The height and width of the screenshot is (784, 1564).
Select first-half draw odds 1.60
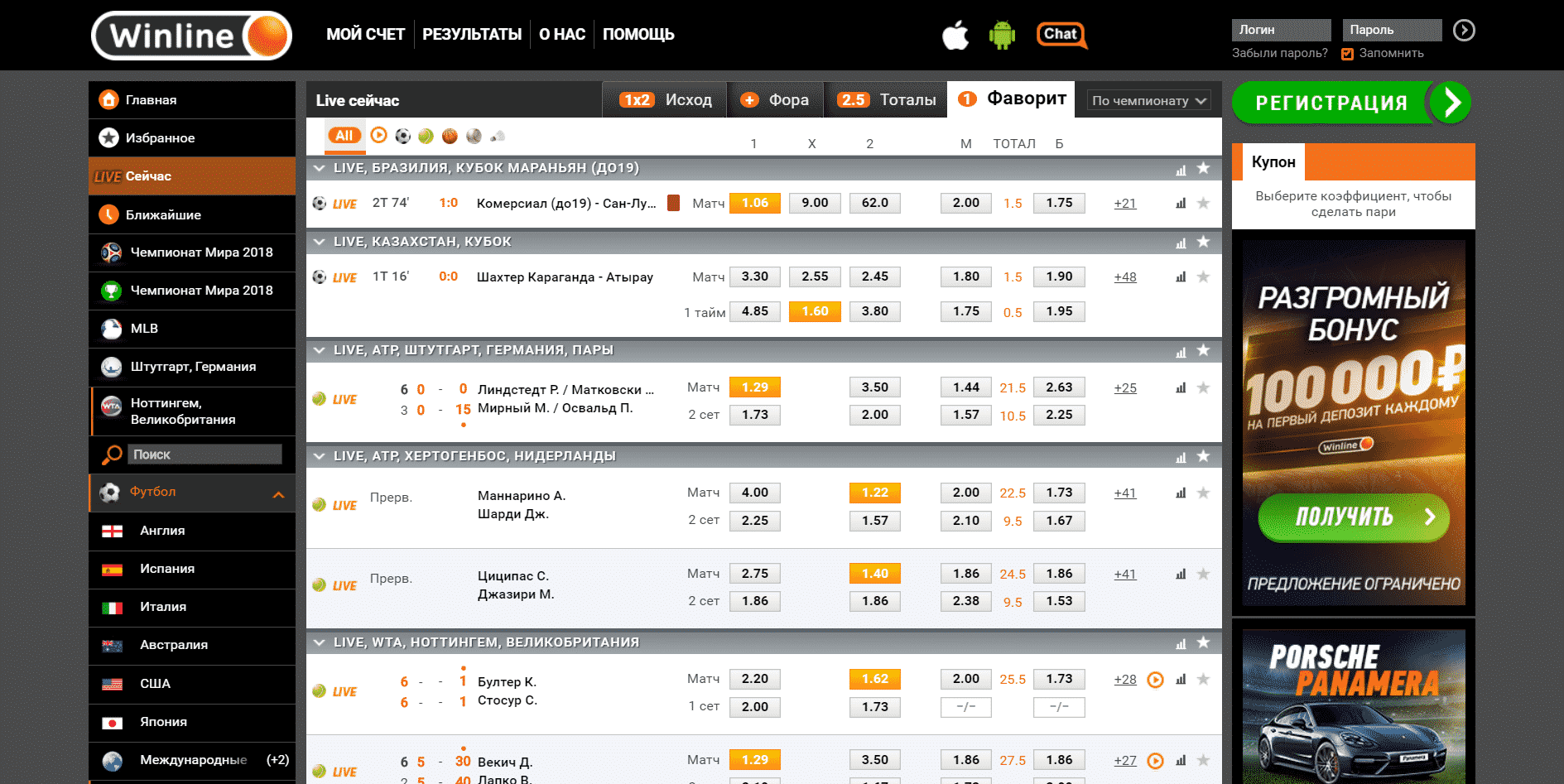click(816, 311)
